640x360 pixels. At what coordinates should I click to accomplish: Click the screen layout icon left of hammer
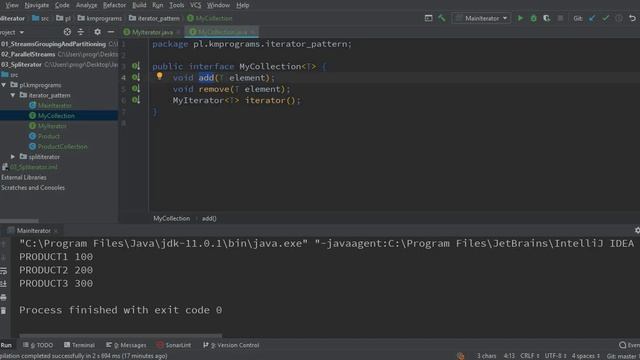point(428,18)
